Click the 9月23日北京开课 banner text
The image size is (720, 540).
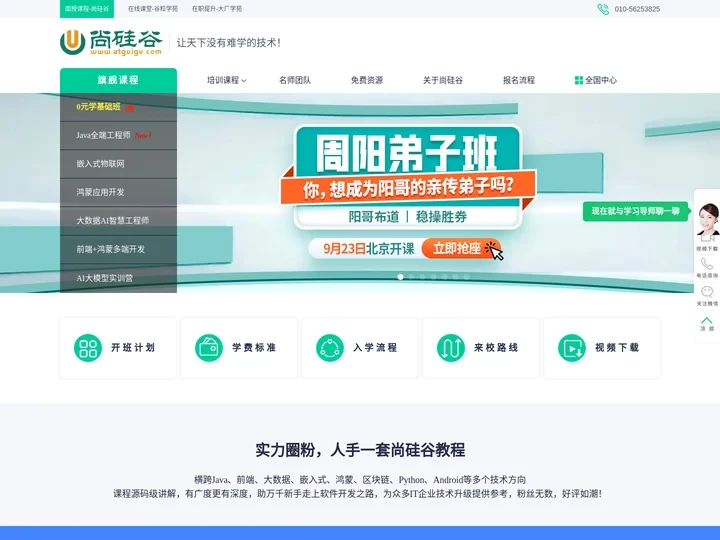[x=368, y=249]
